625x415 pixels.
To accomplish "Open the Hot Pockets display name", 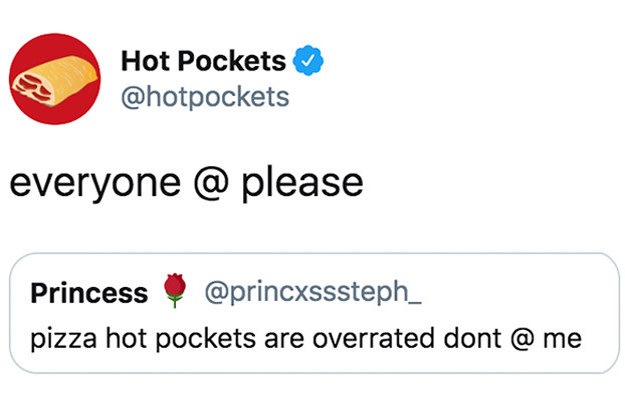I will click(x=203, y=61).
